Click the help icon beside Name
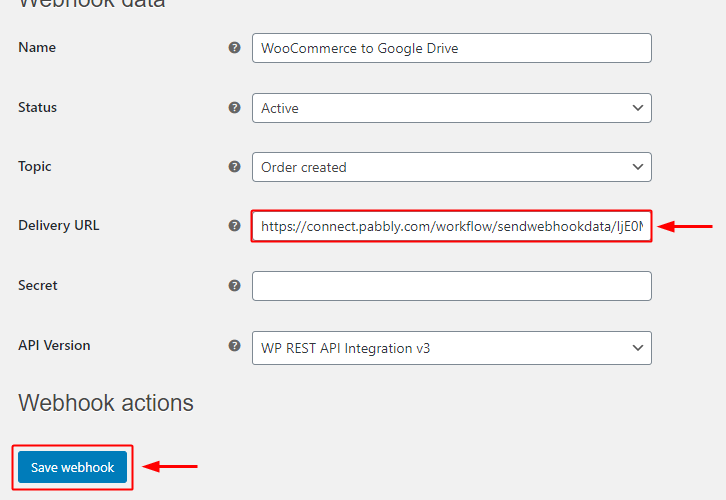726x500 pixels. tap(235, 48)
